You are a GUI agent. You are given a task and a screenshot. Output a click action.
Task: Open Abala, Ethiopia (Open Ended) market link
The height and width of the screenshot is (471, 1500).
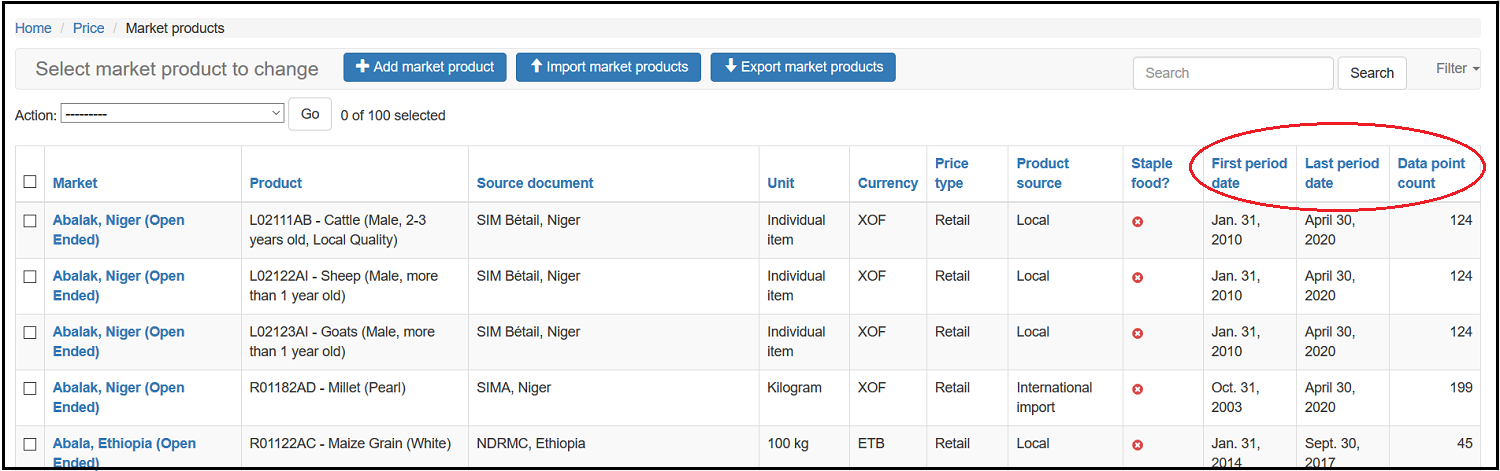pos(124,444)
